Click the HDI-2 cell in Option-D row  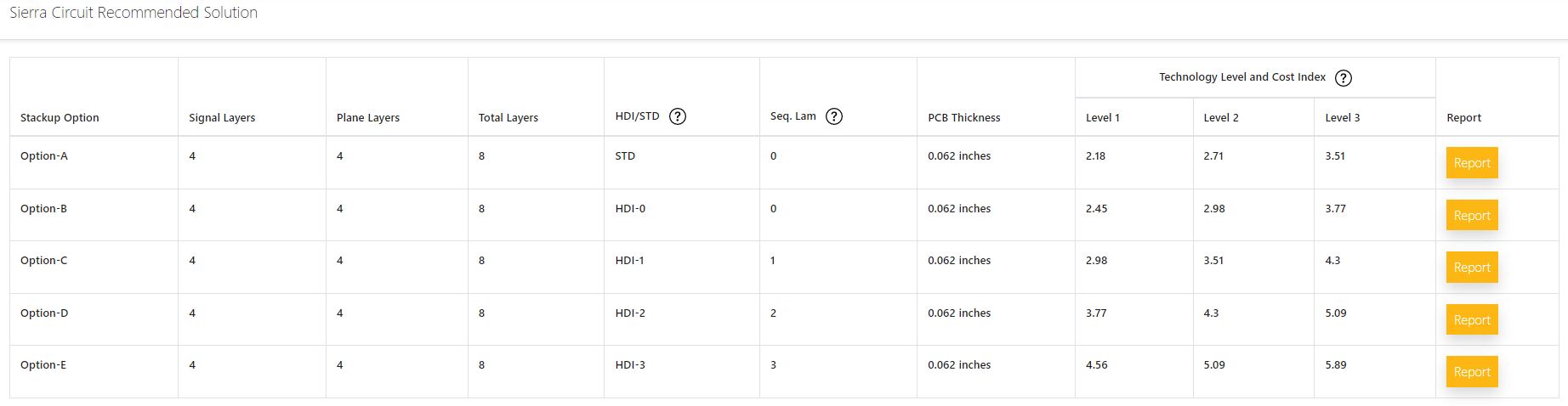630,313
